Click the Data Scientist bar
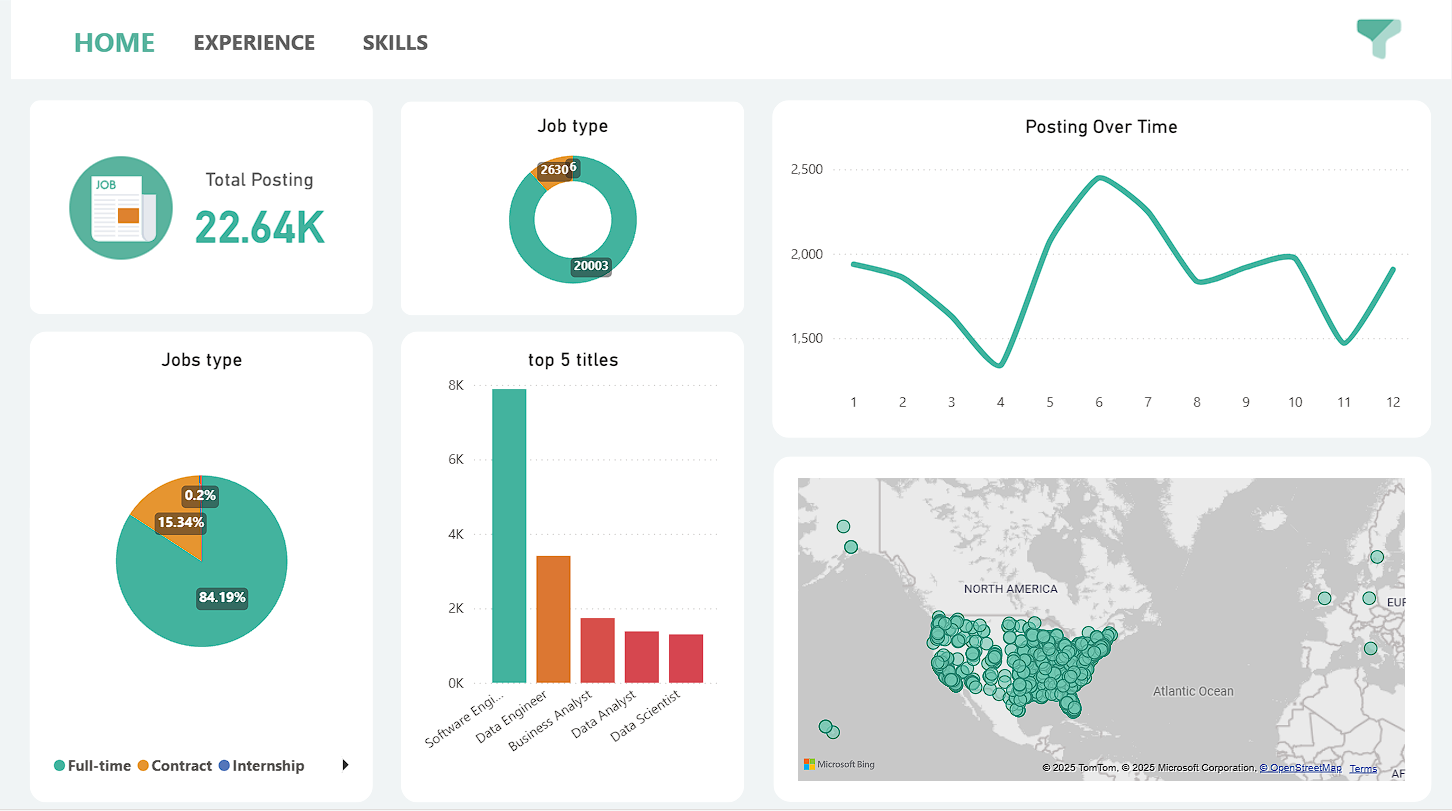Viewport: 1452px width, 811px height. (x=686, y=658)
